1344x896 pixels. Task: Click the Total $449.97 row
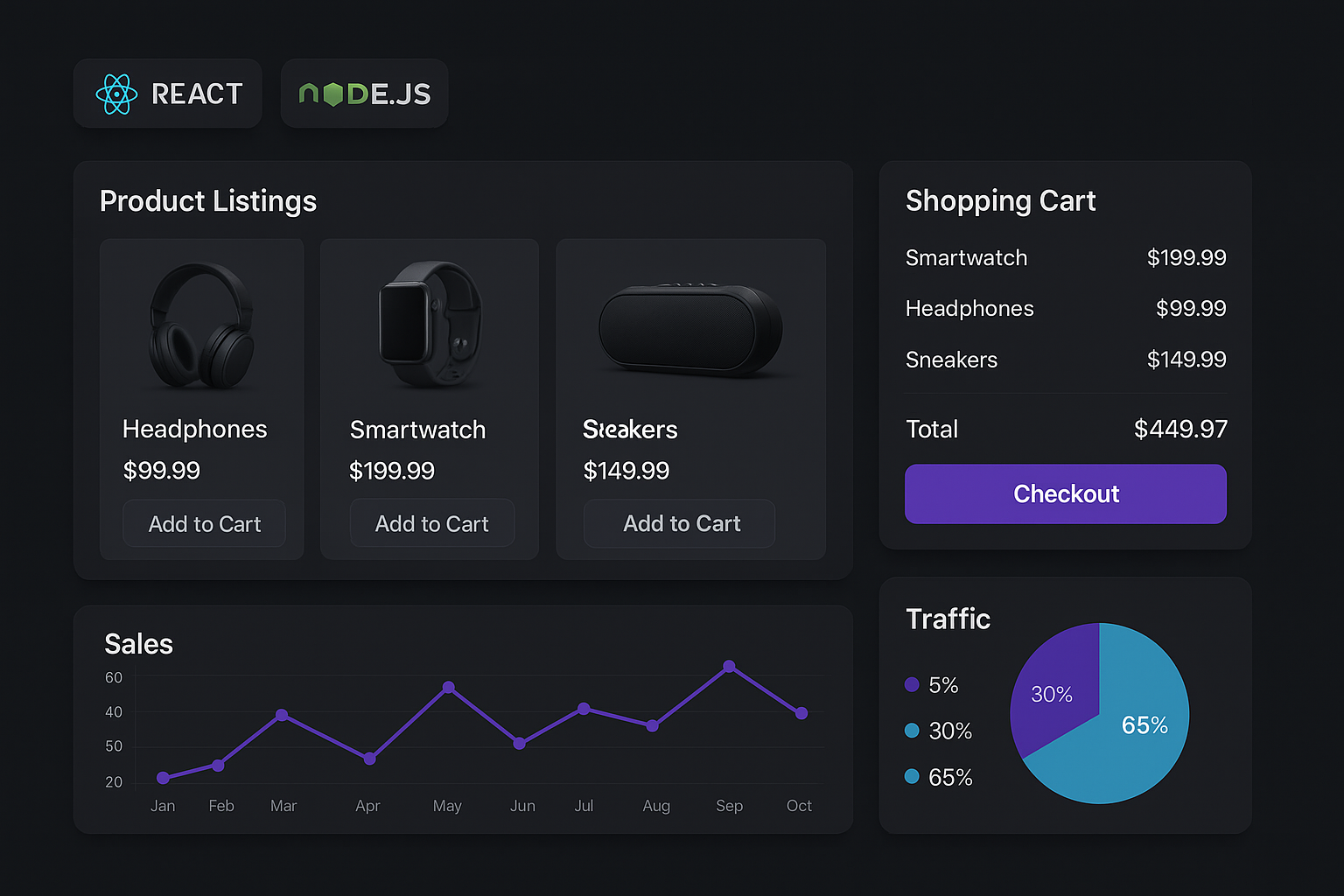click(1065, 429)
